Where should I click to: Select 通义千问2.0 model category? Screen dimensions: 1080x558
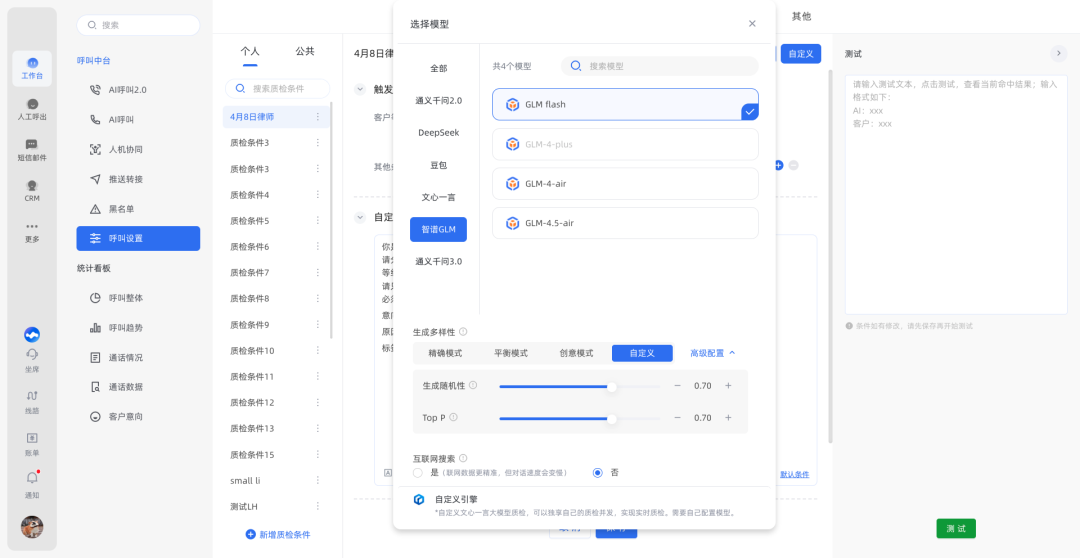(x=438, y=101)
